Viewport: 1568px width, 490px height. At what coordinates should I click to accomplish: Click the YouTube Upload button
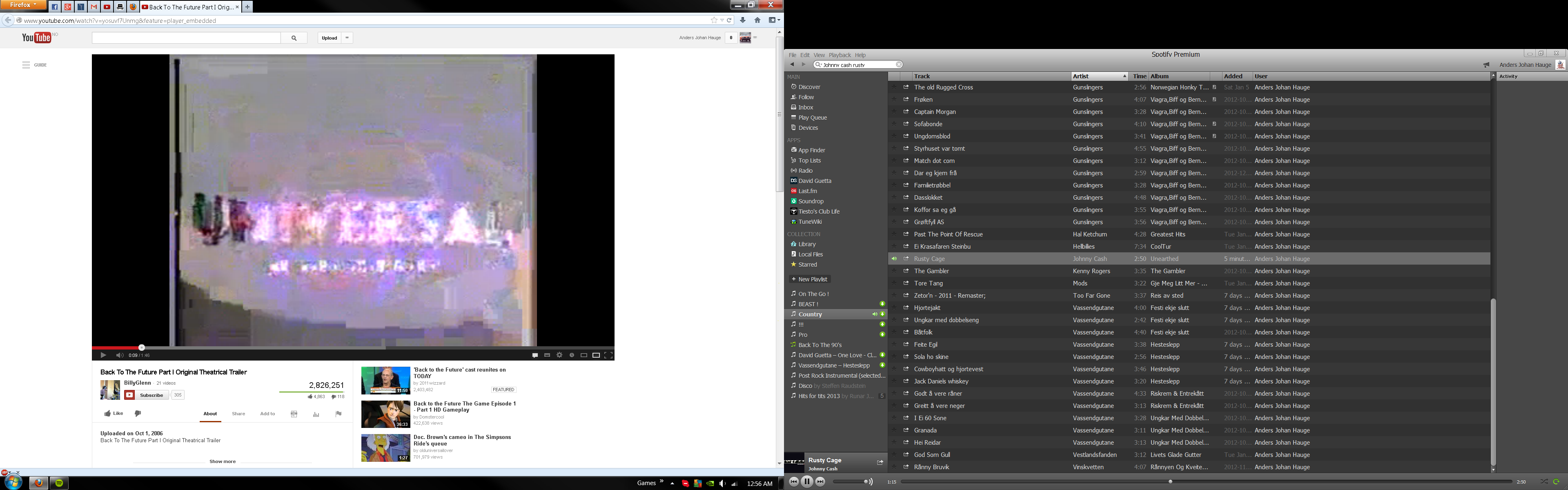click(329, 38)
